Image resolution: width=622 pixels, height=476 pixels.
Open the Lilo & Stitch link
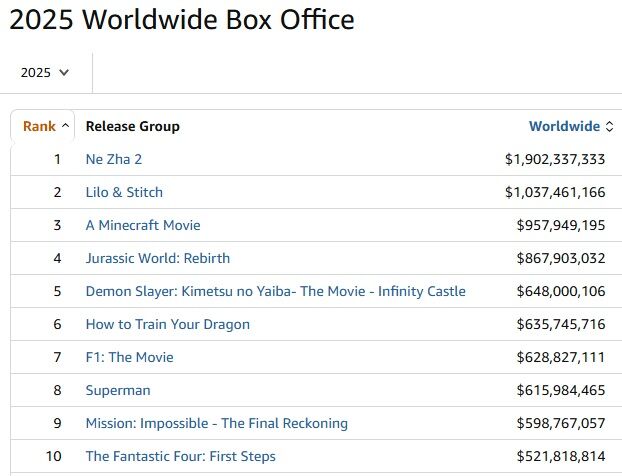coord(124,192)
